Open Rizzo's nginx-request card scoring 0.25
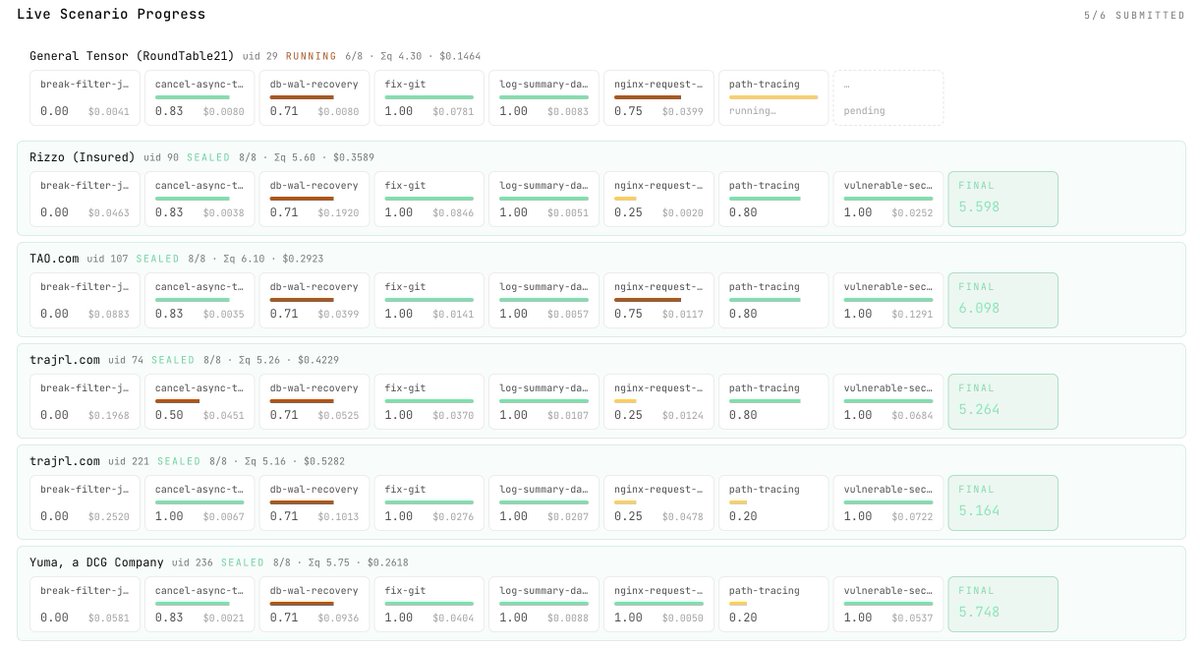 click(659, 199)
